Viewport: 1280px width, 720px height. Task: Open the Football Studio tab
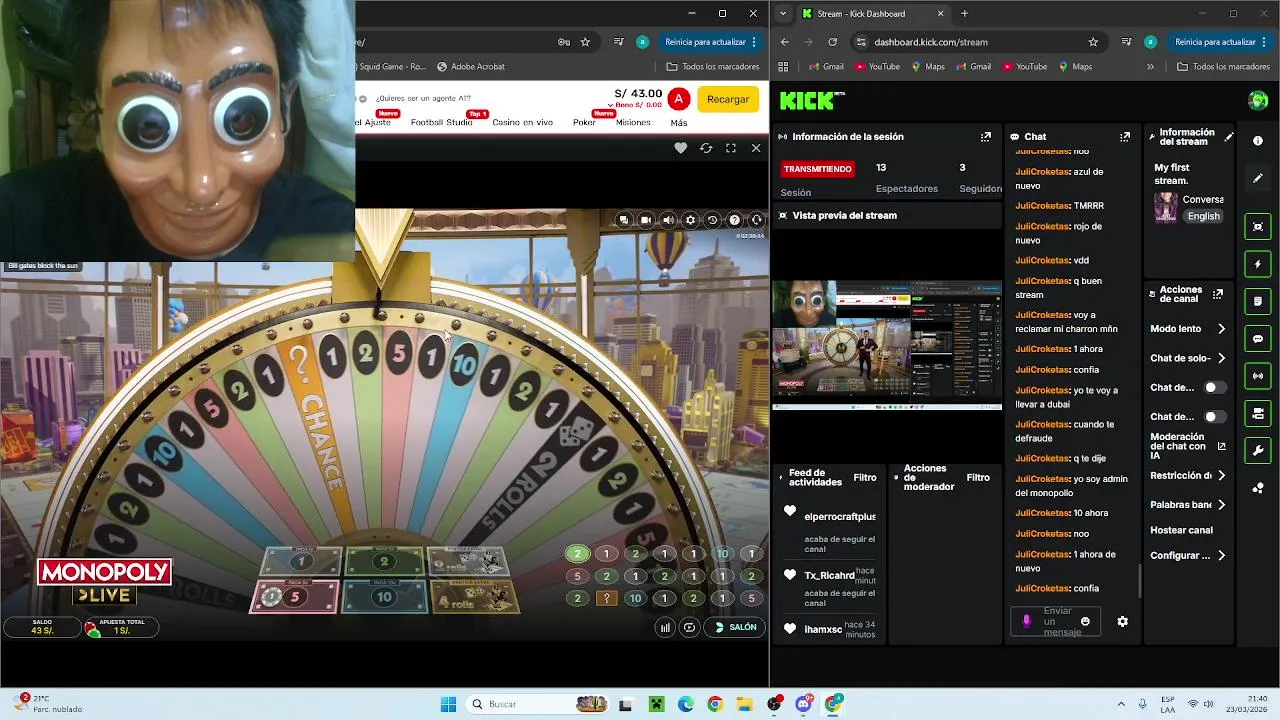(441, 122)
